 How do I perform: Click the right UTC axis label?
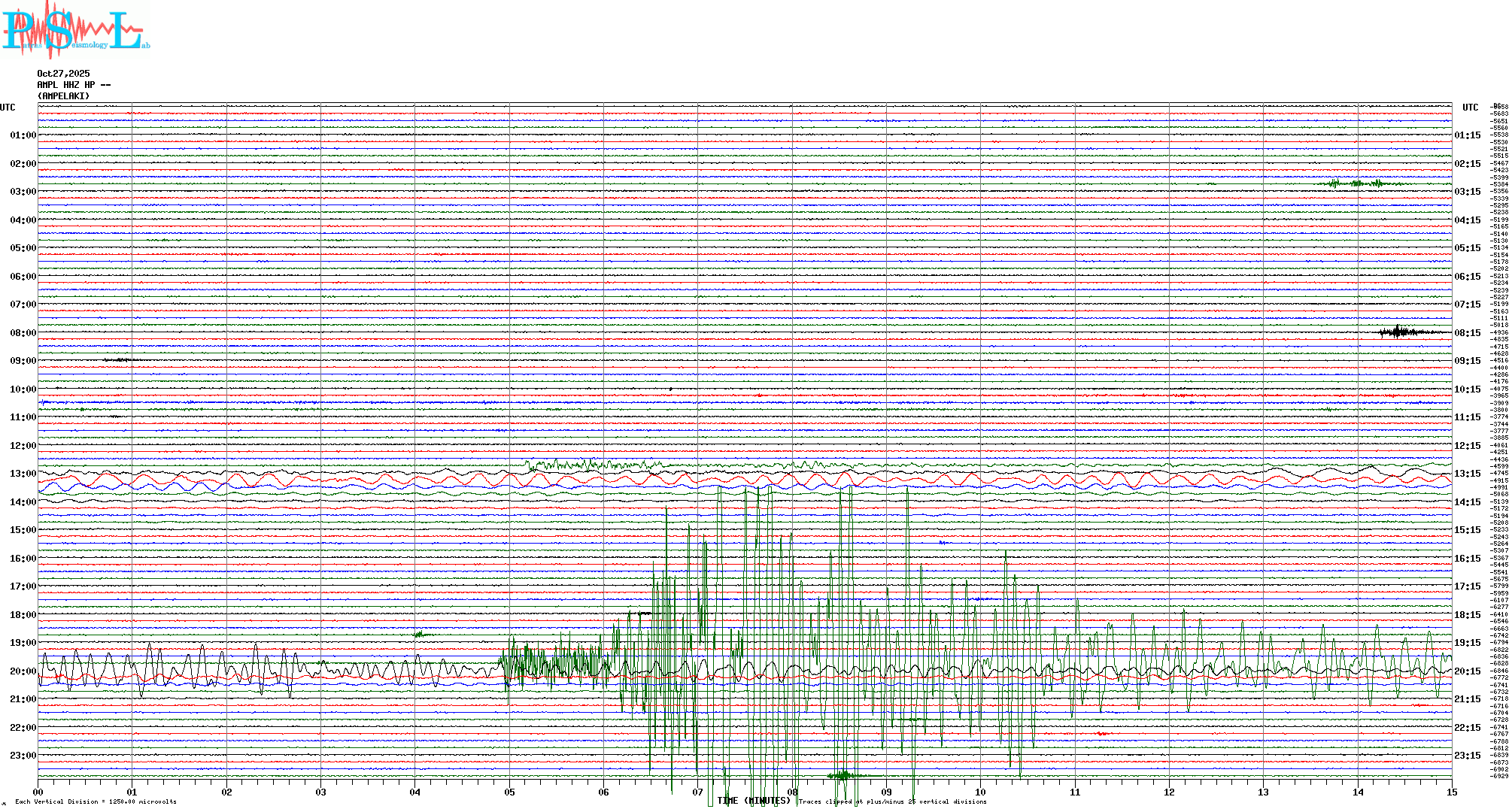click(x=1470, y=108)
